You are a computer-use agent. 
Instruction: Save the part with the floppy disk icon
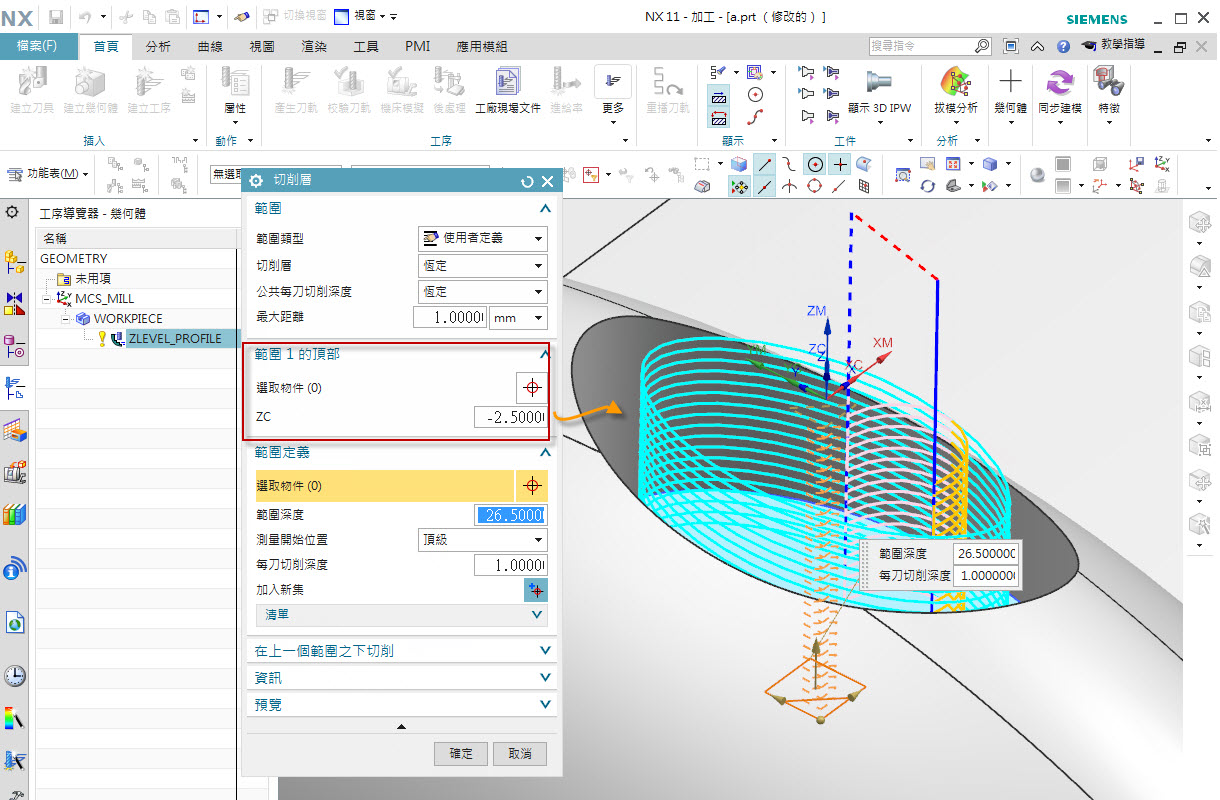click(x=56, y=17)
